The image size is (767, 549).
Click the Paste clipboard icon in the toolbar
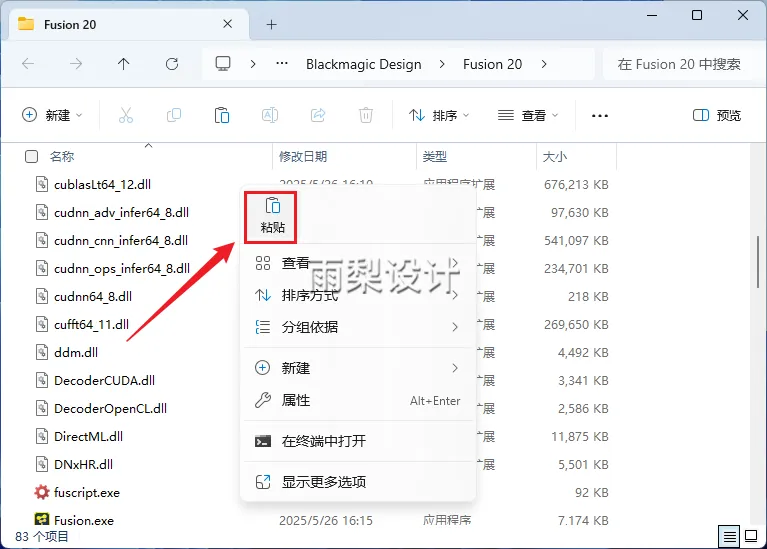coord(222,115)
